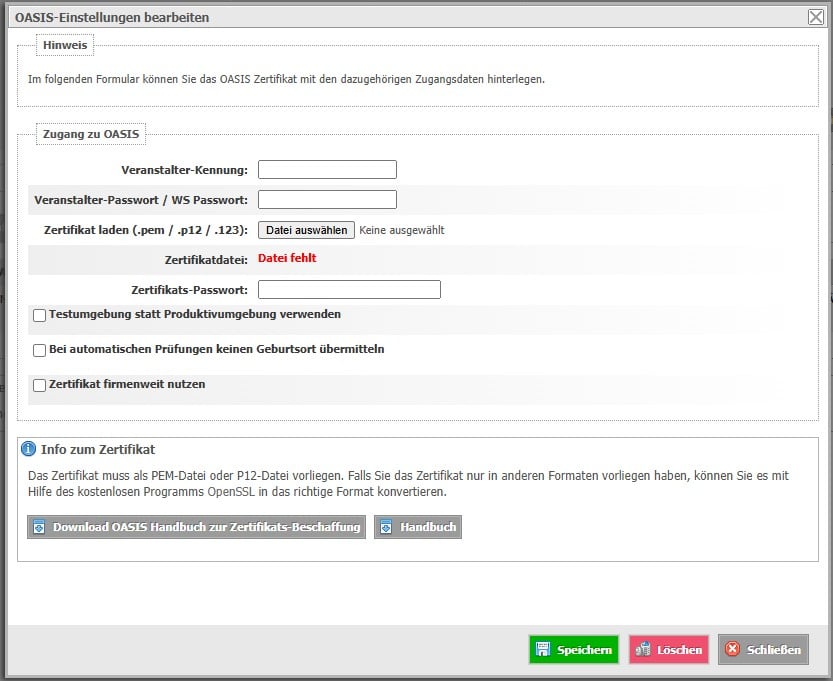Click the Info zum Zertifikat heading
The image size is (833, 681).
(x=98, y=449)
